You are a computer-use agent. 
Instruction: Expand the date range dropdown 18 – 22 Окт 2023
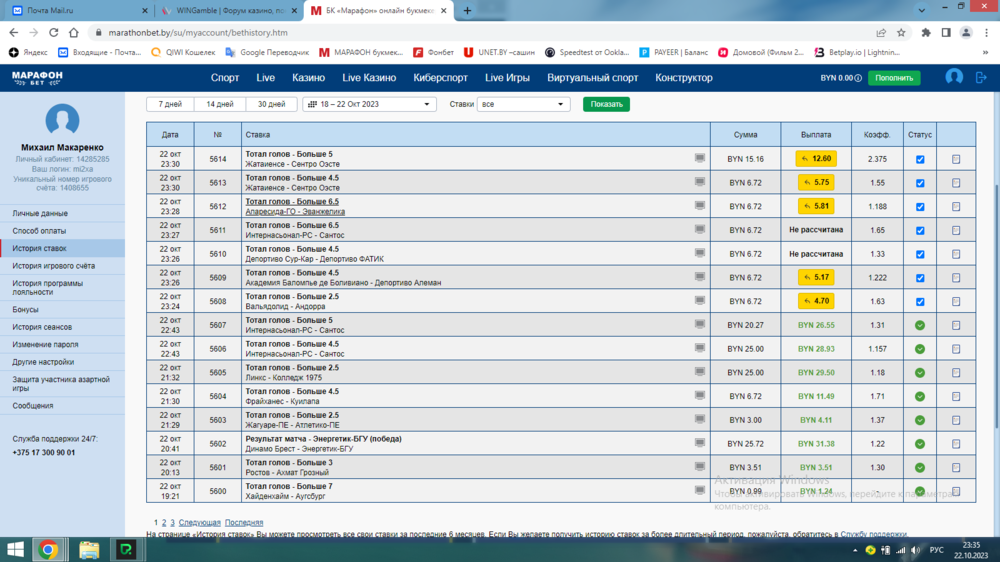tap(369, 104)
